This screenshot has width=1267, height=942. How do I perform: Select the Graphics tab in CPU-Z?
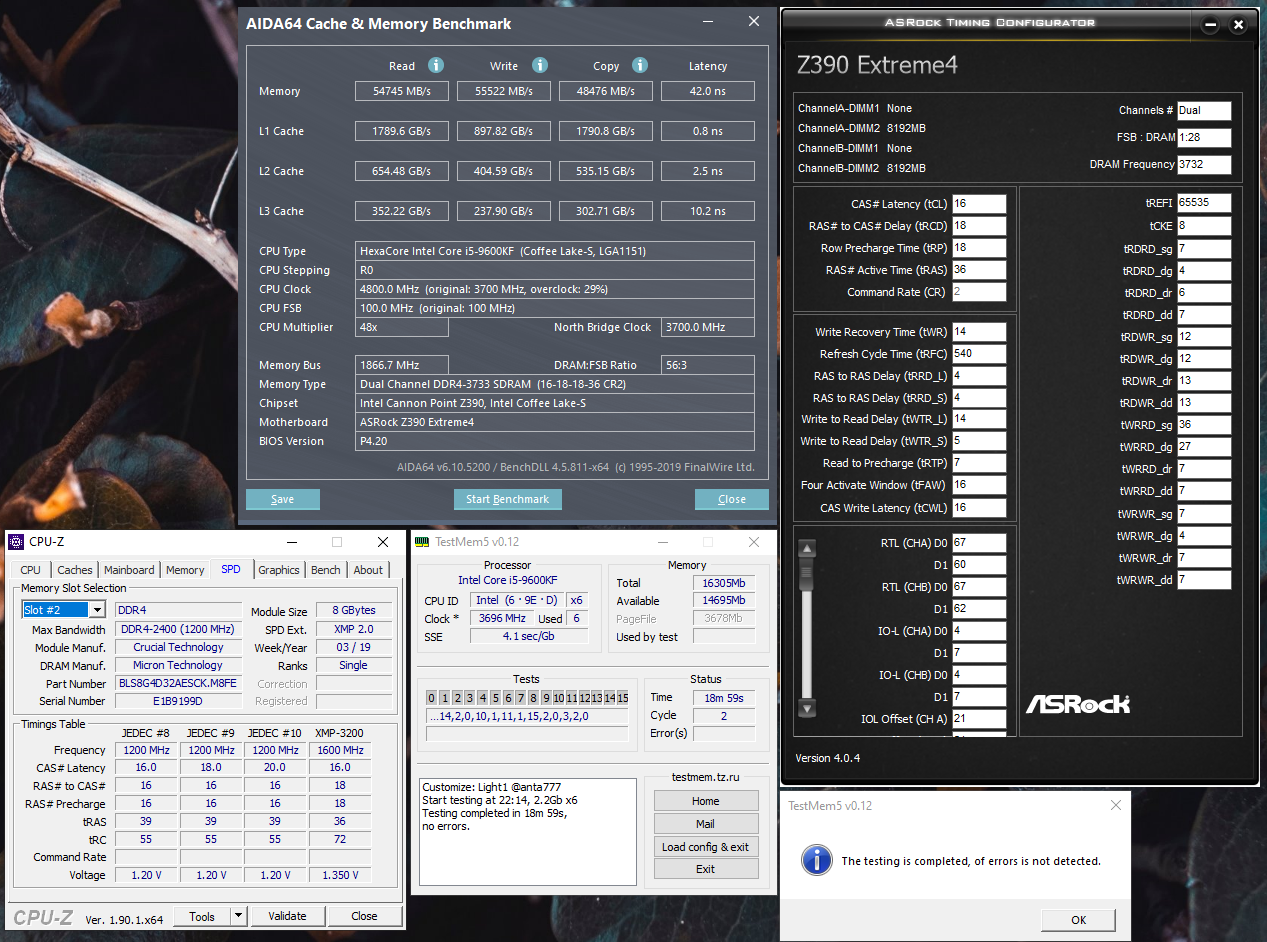pyautogui.click(x=279, y=570)
